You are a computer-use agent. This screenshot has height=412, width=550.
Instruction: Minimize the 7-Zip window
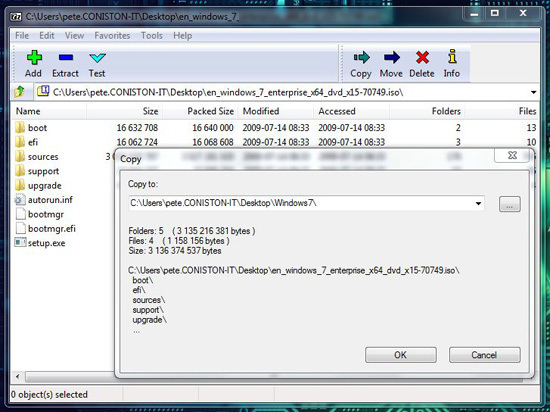coord(474,14)
